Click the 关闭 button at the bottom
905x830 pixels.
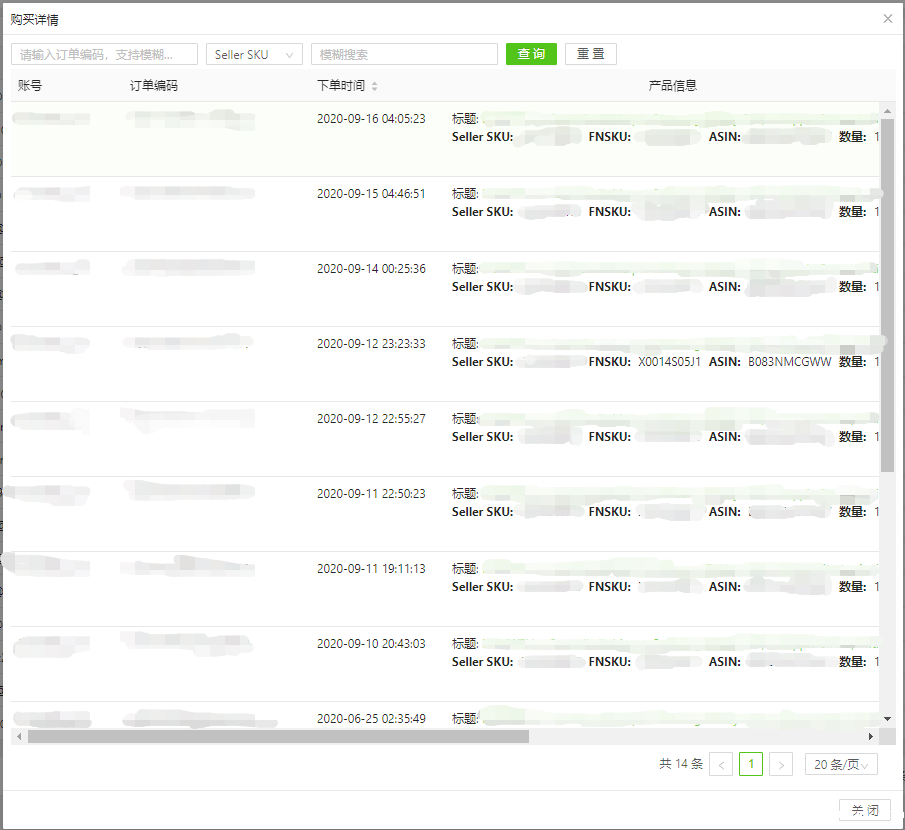coord(864,810)
